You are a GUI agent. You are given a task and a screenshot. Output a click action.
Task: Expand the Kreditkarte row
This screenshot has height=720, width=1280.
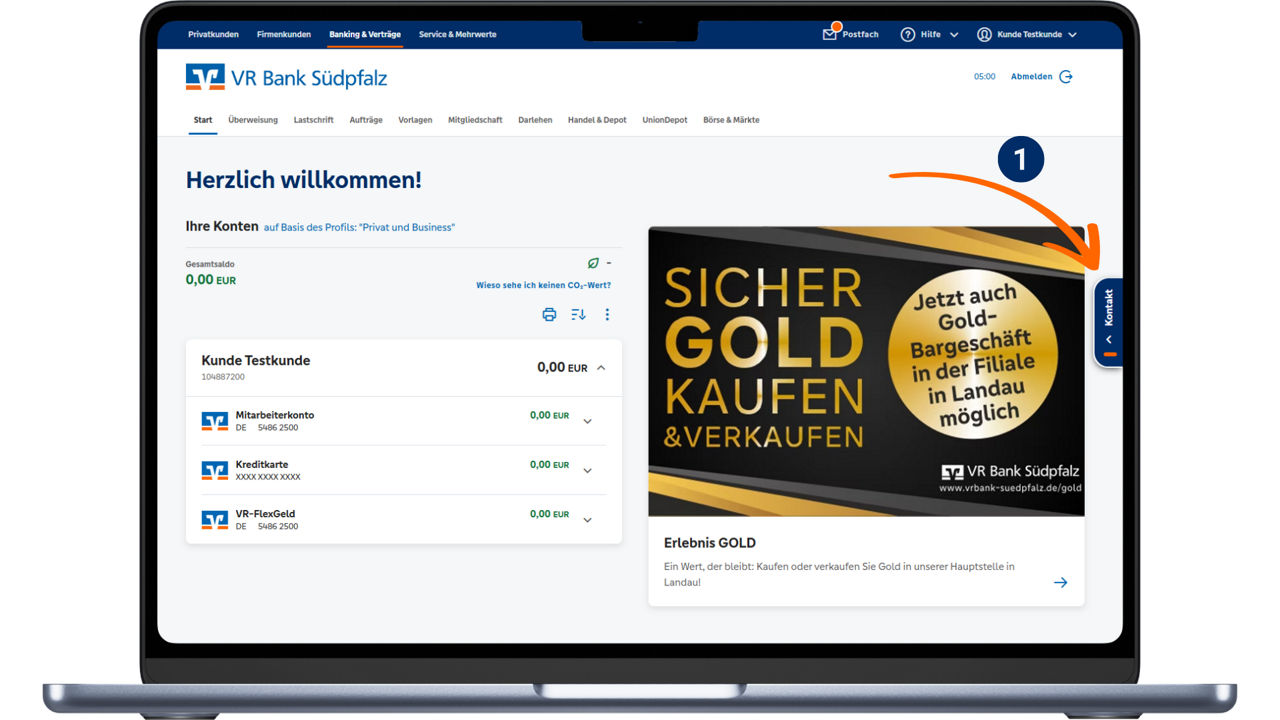pyautogui.click(x=587, y=470)
